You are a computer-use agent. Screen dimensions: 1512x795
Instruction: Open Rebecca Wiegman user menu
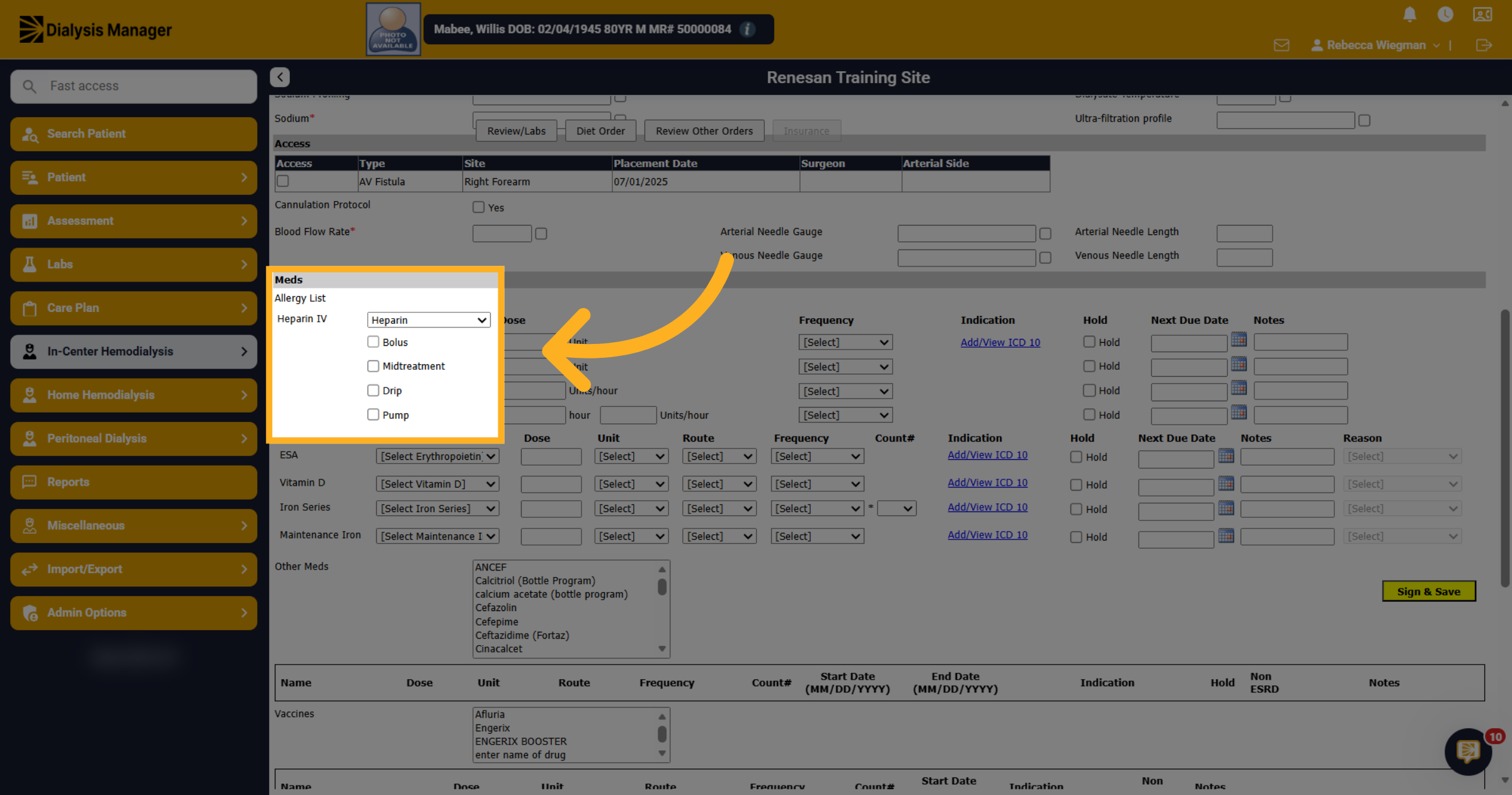[x=1376, y=45]
